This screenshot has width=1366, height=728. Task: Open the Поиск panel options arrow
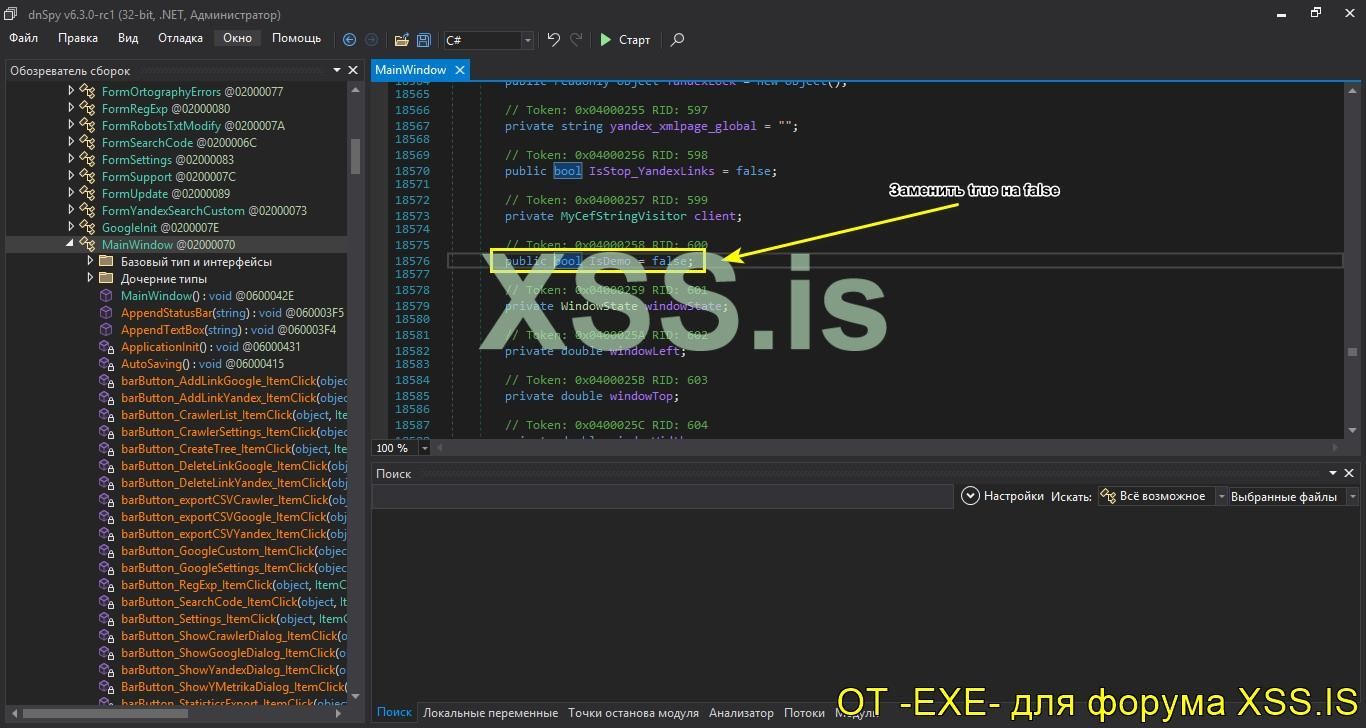point(1333,473)
